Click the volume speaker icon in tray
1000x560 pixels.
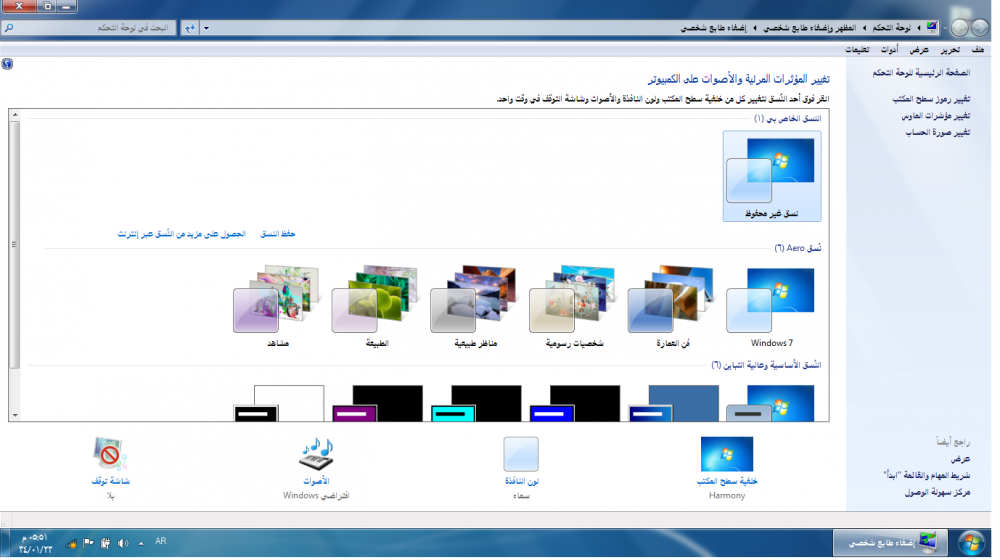coord(123,543)
